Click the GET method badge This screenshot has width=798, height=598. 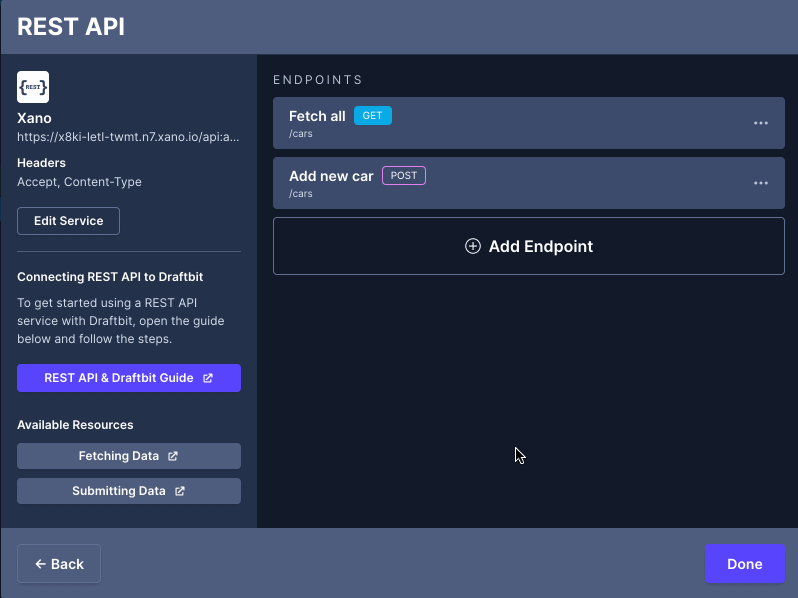pos(373,116)
